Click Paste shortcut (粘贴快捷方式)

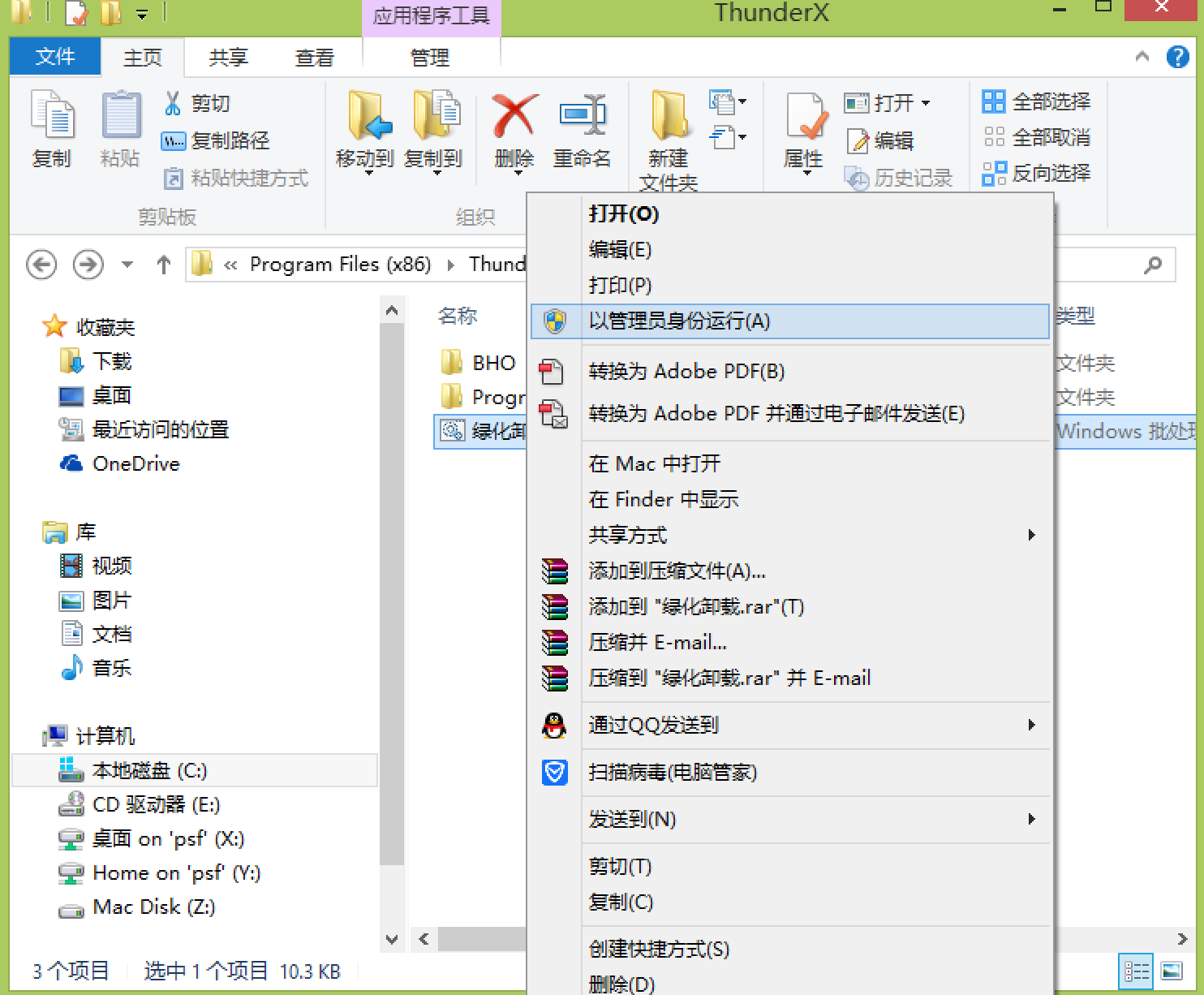(236, 178)
